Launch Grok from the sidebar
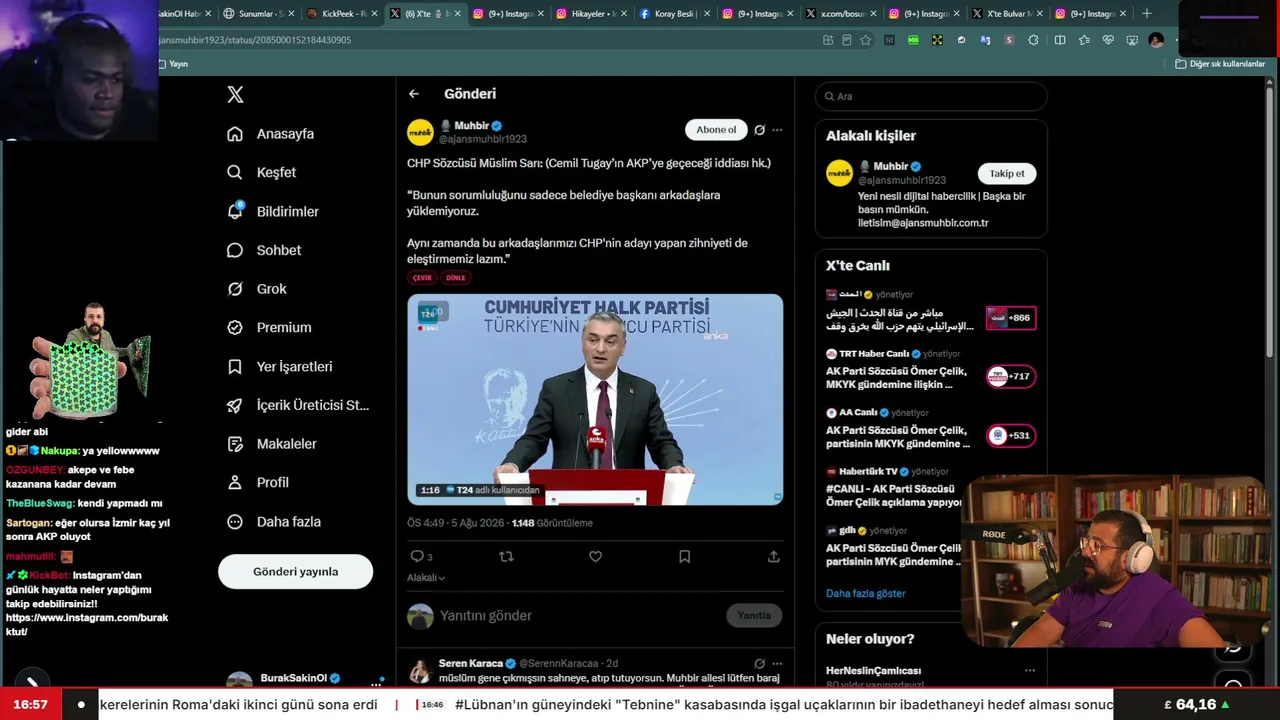Image resolution: width=1280 pixels, height=720 pixels. 257,289
